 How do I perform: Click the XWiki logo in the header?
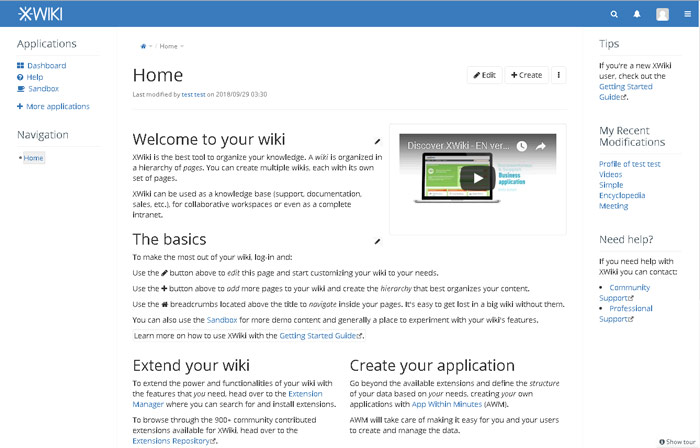coord(40,14)
